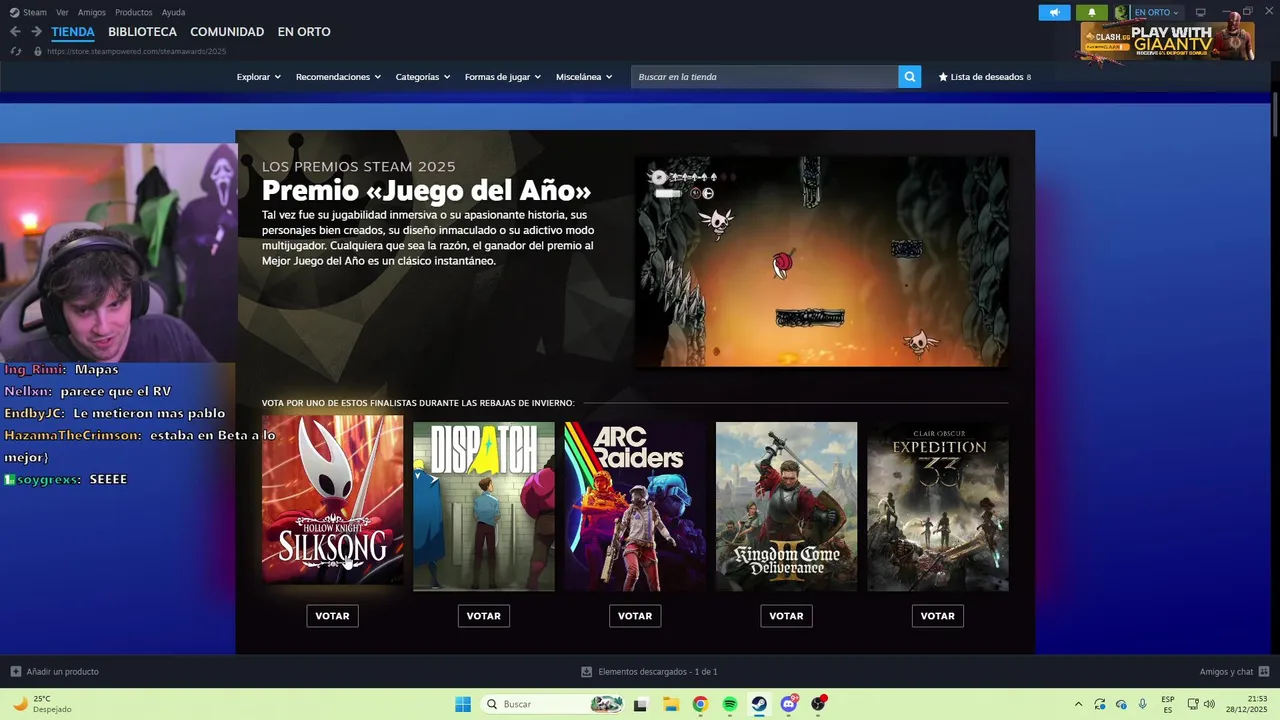Click the store search magnifier button

(909, 77)
